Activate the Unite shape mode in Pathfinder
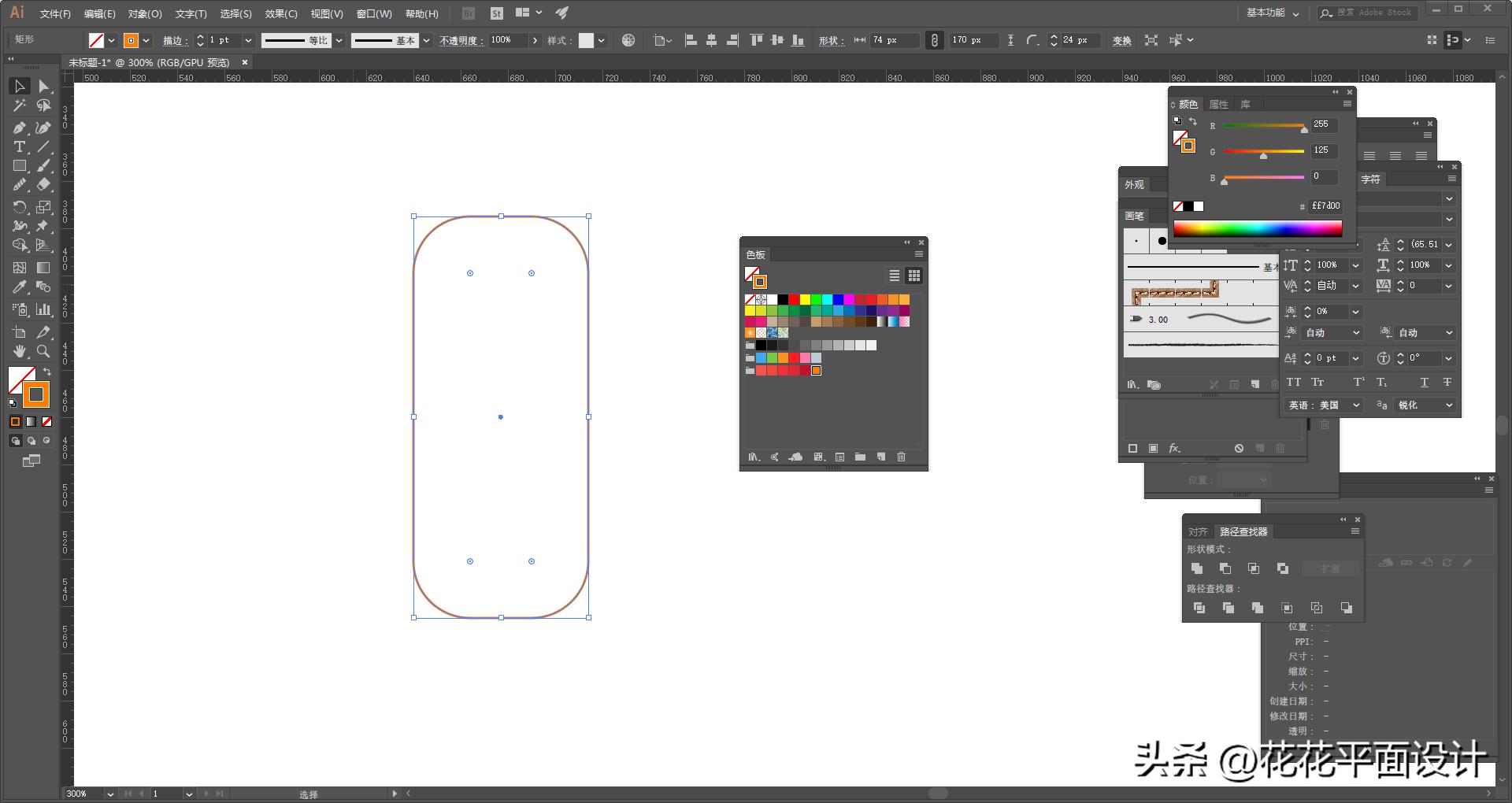 (1198, 569)
